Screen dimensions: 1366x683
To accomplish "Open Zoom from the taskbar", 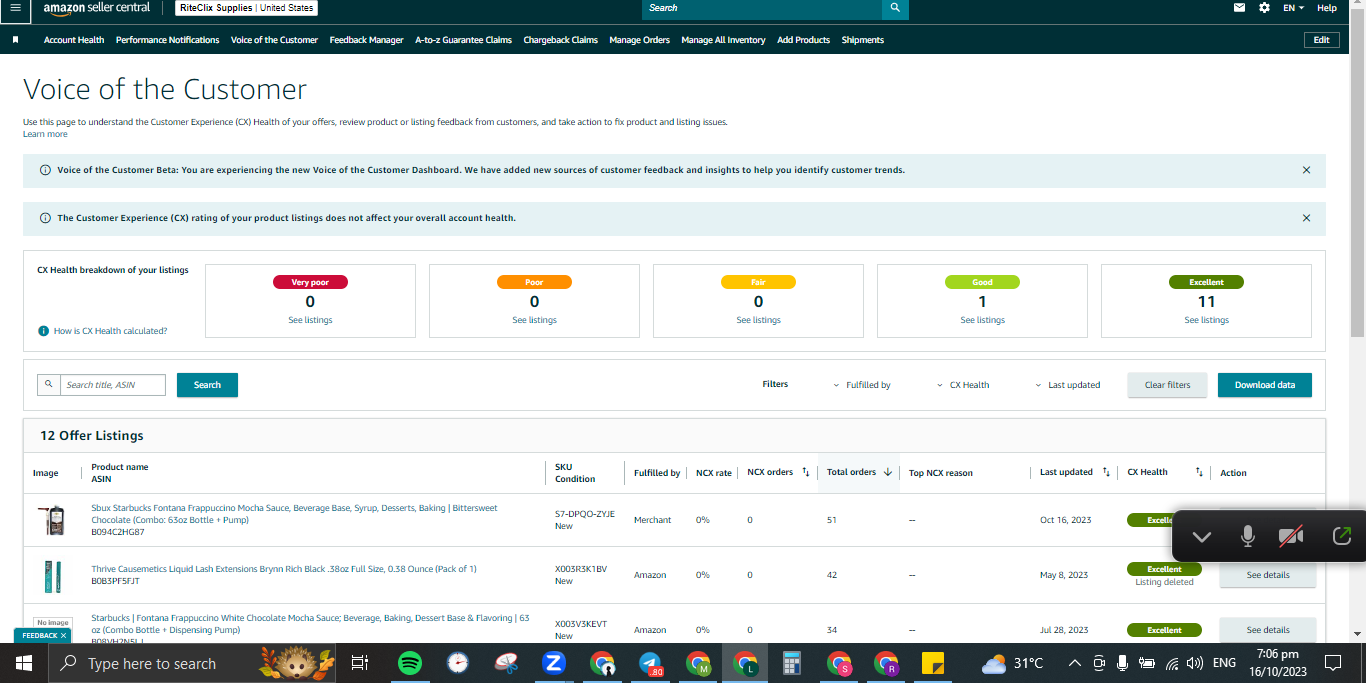I will click(554, 663).
